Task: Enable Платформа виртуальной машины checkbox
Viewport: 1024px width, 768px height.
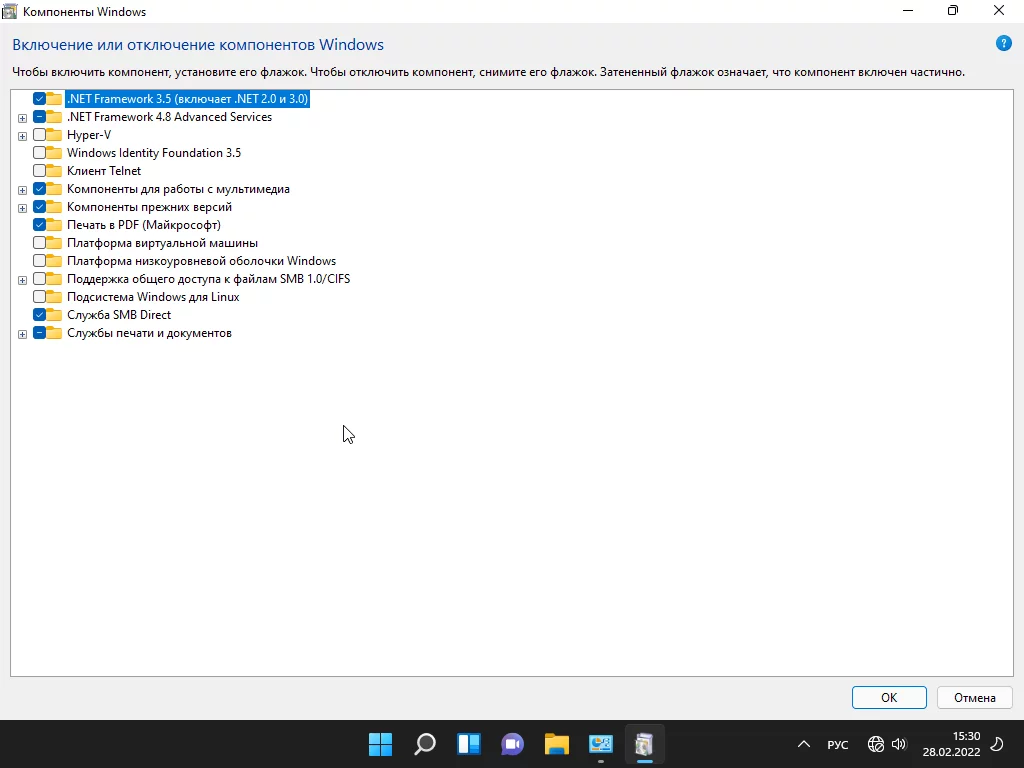Action: tap(39, 243)
